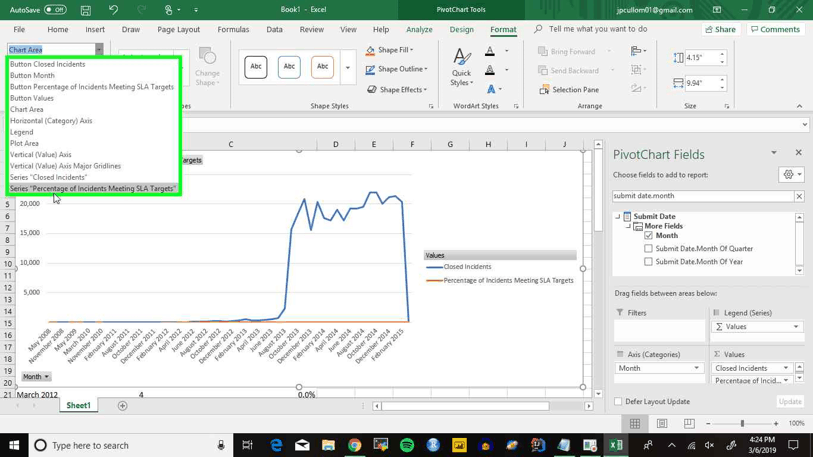Open File Explorer from the taskbar

pyautogui.click(x=328, y=445)
